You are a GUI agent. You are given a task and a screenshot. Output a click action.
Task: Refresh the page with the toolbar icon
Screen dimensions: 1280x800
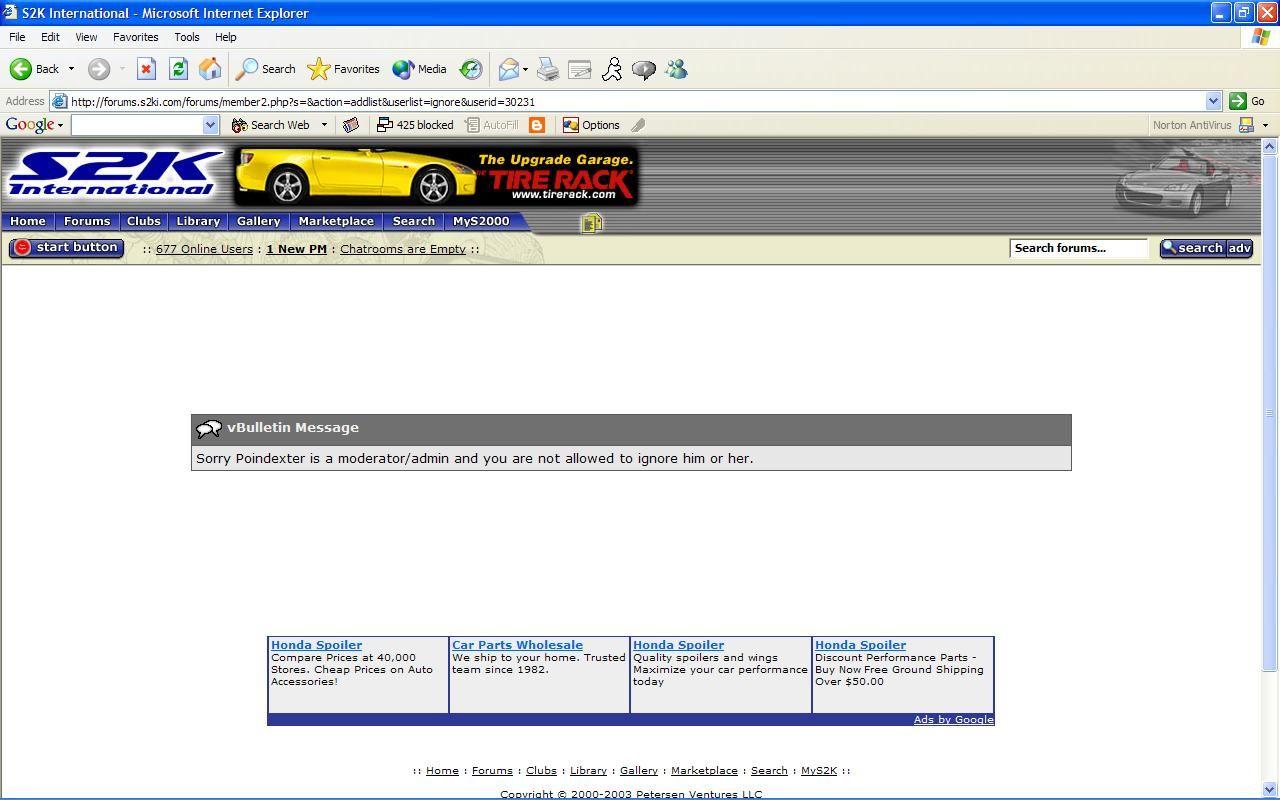[178, 69]
